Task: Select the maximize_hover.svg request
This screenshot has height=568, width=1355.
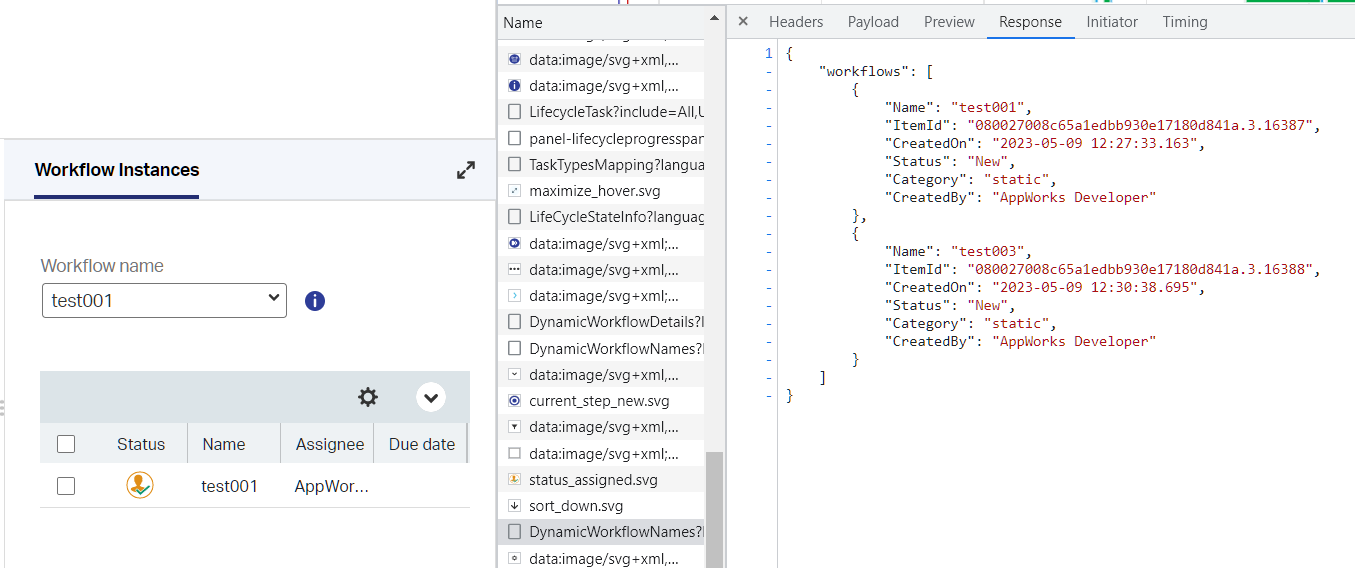Action: [594, 190]
